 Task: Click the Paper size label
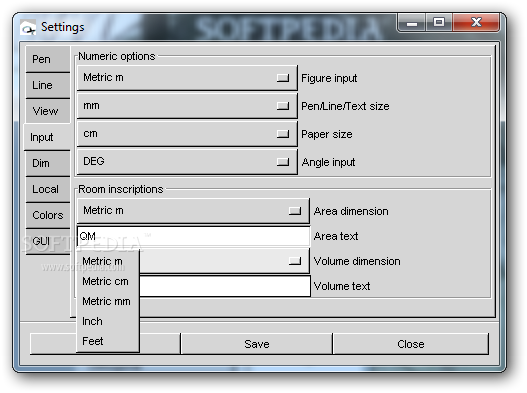[x=327, y=134]
